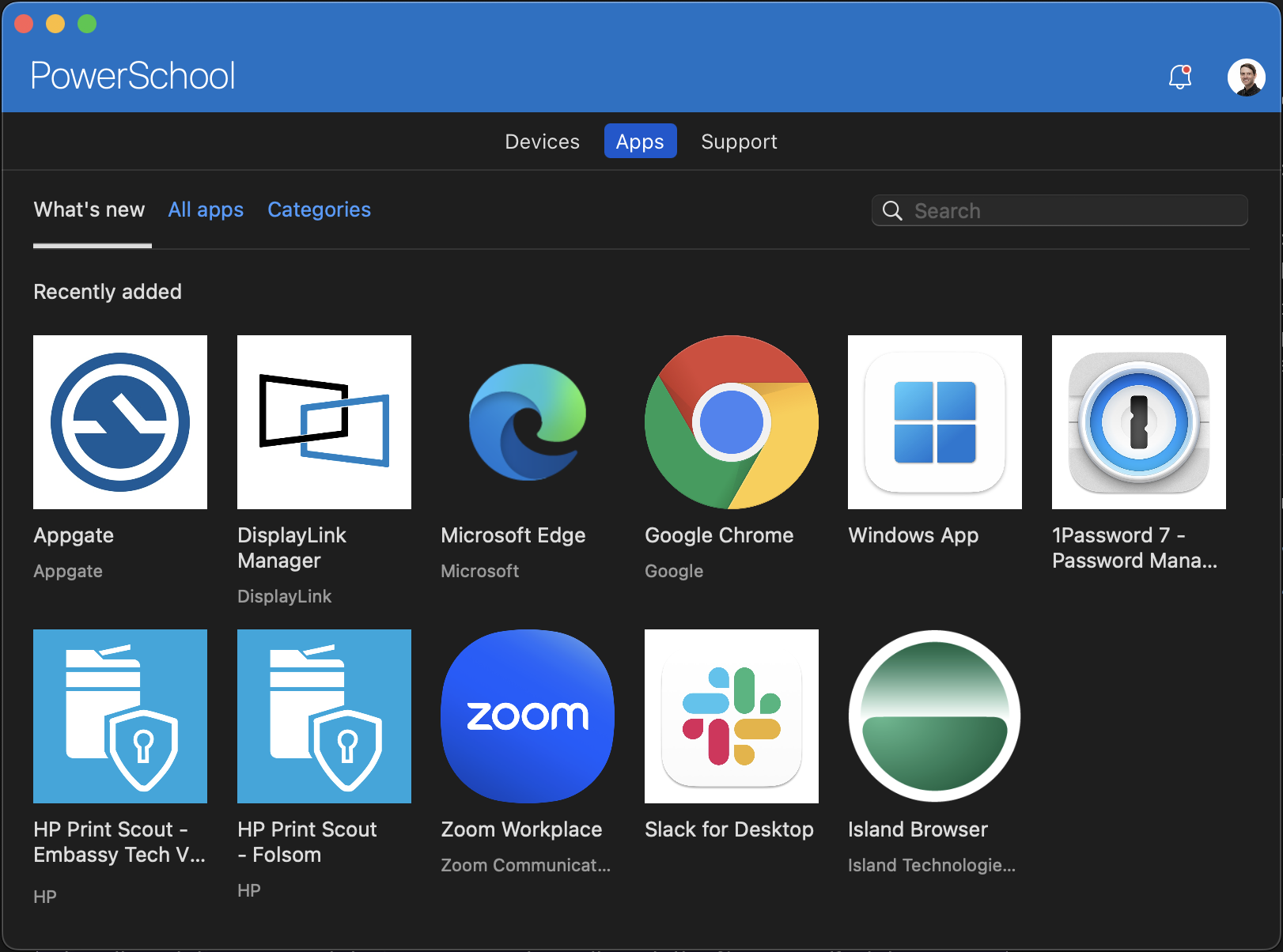Click the Zoom Communicat... publisher text
Screen dimensions: 1283x952
(x=525, y=865)
